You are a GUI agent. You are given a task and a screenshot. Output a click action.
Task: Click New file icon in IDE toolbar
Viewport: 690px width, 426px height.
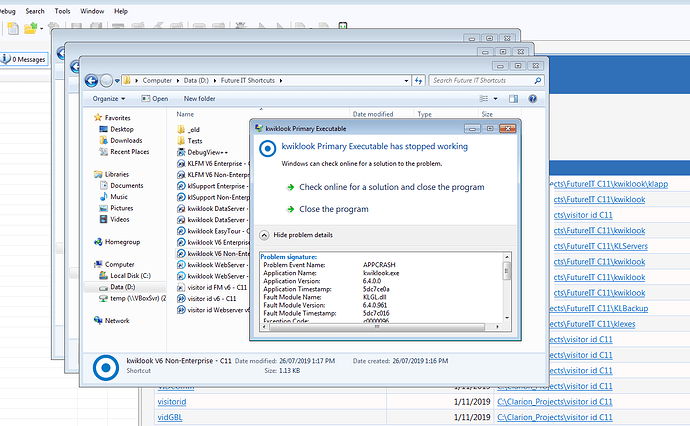13,29
